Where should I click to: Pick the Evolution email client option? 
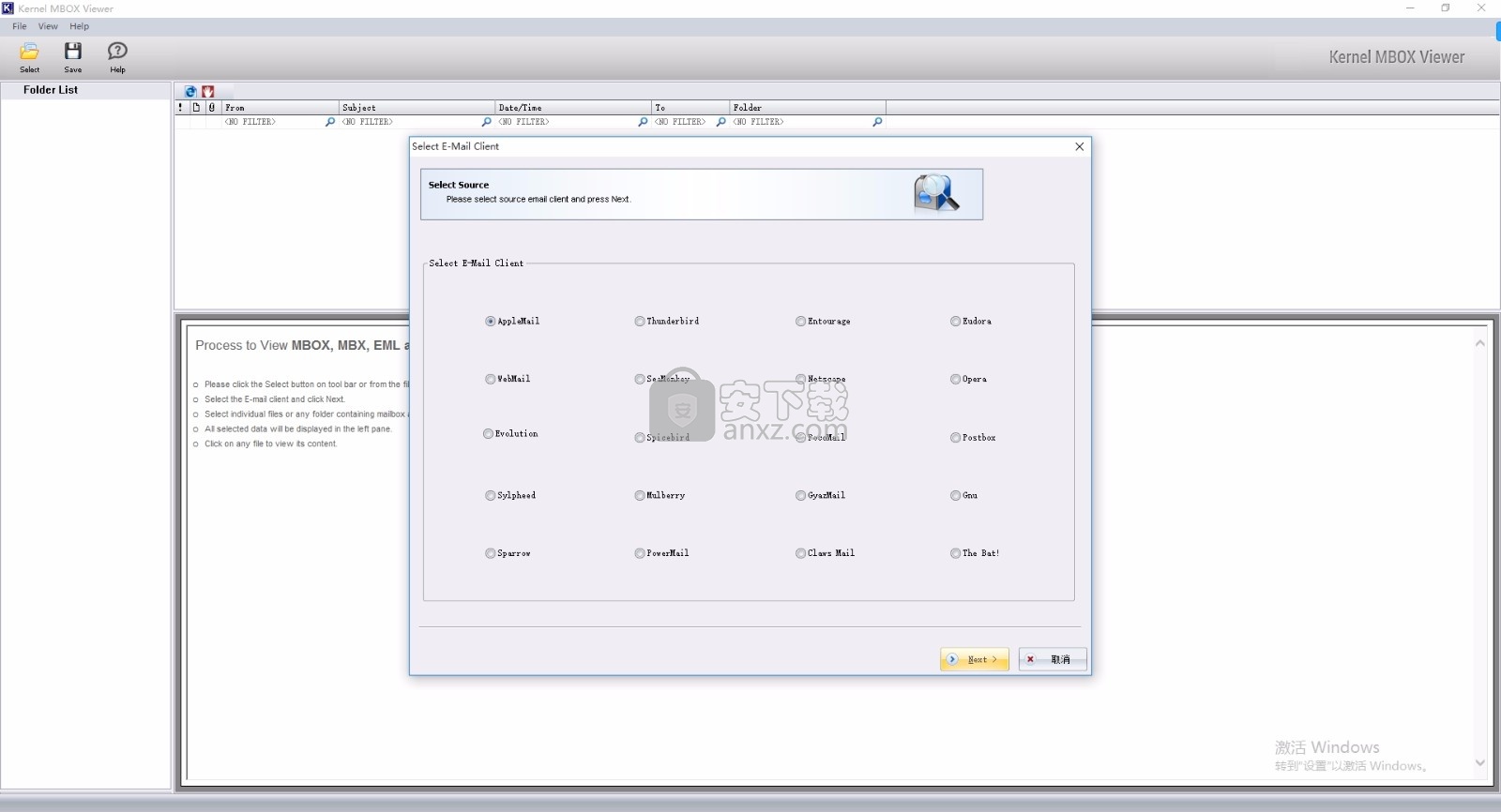[510, 434]
